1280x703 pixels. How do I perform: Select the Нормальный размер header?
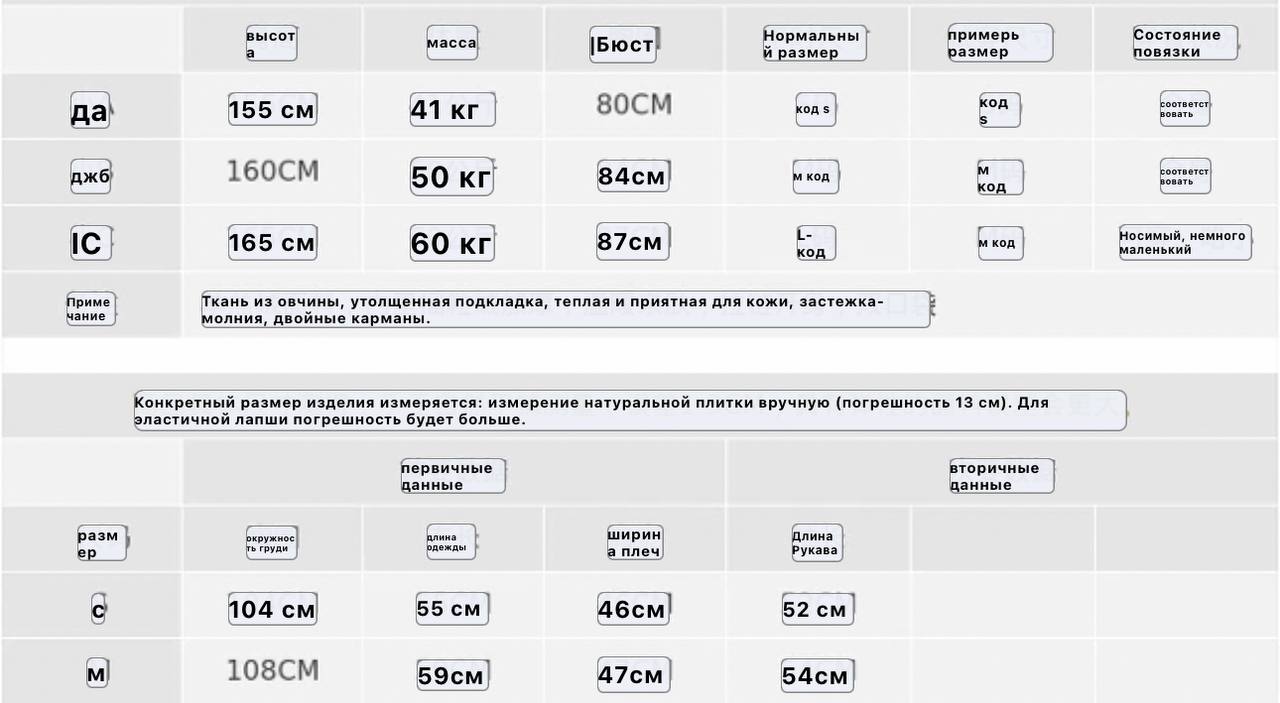[814, 43]
